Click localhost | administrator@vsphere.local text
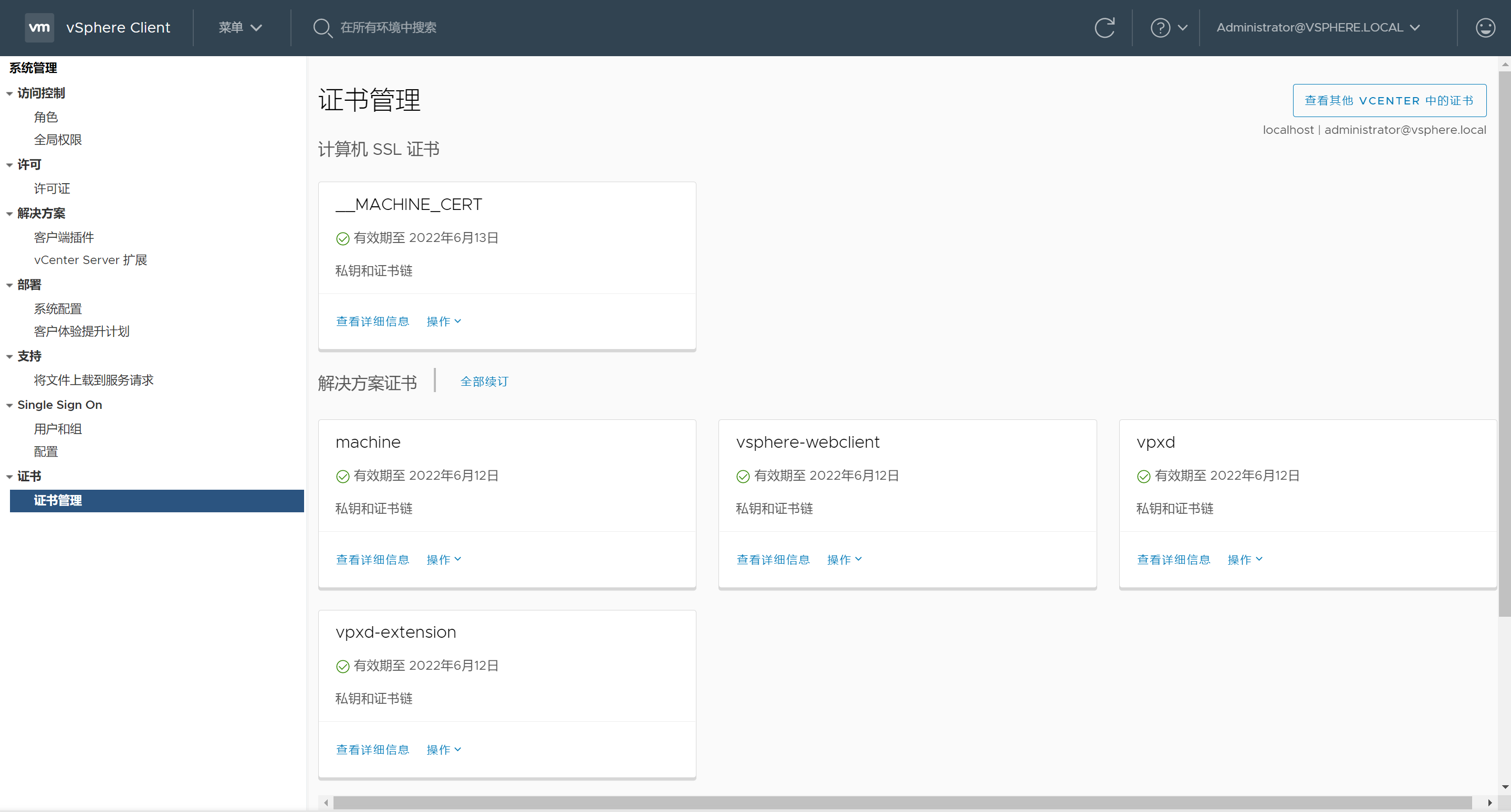1511x812 pixels. pos(1374,130)
